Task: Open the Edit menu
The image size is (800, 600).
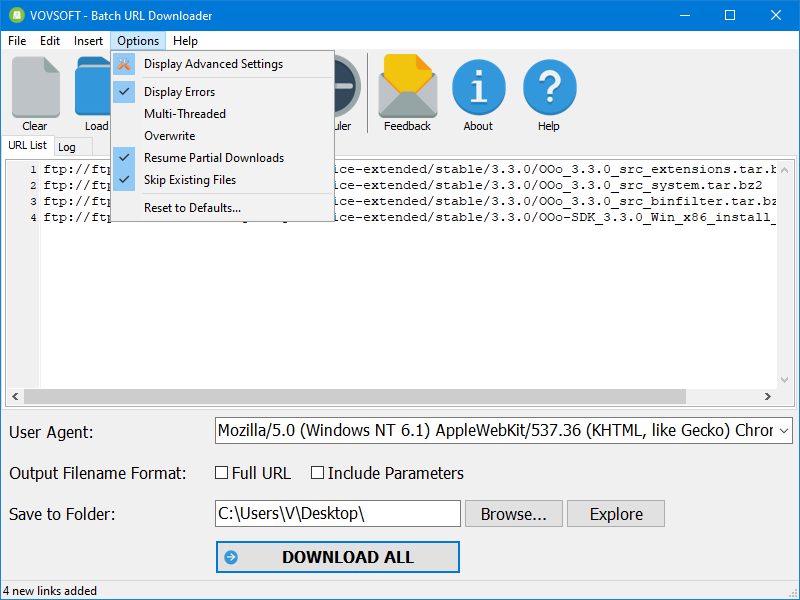Action: [x=50, y=41]
